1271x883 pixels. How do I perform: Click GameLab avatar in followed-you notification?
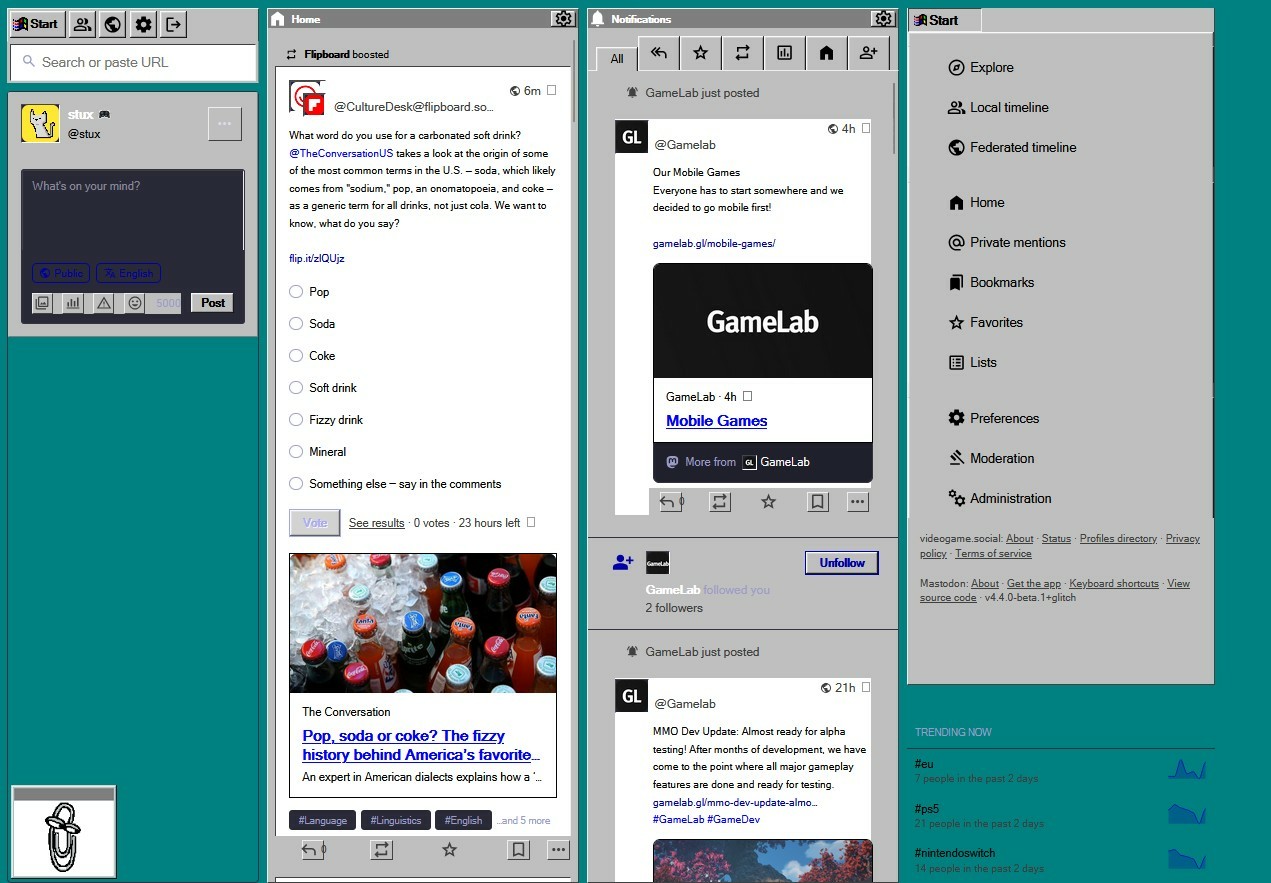657,562
